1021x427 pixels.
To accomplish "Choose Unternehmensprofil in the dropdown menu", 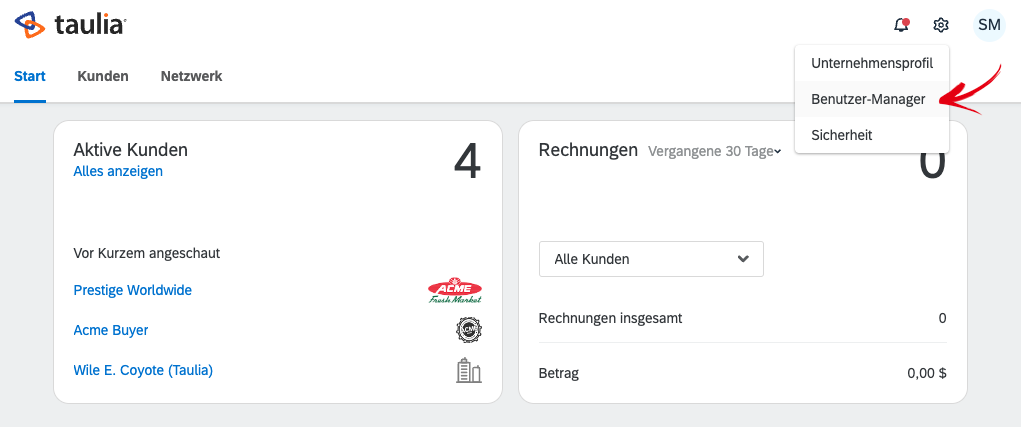I will point(872,63).
